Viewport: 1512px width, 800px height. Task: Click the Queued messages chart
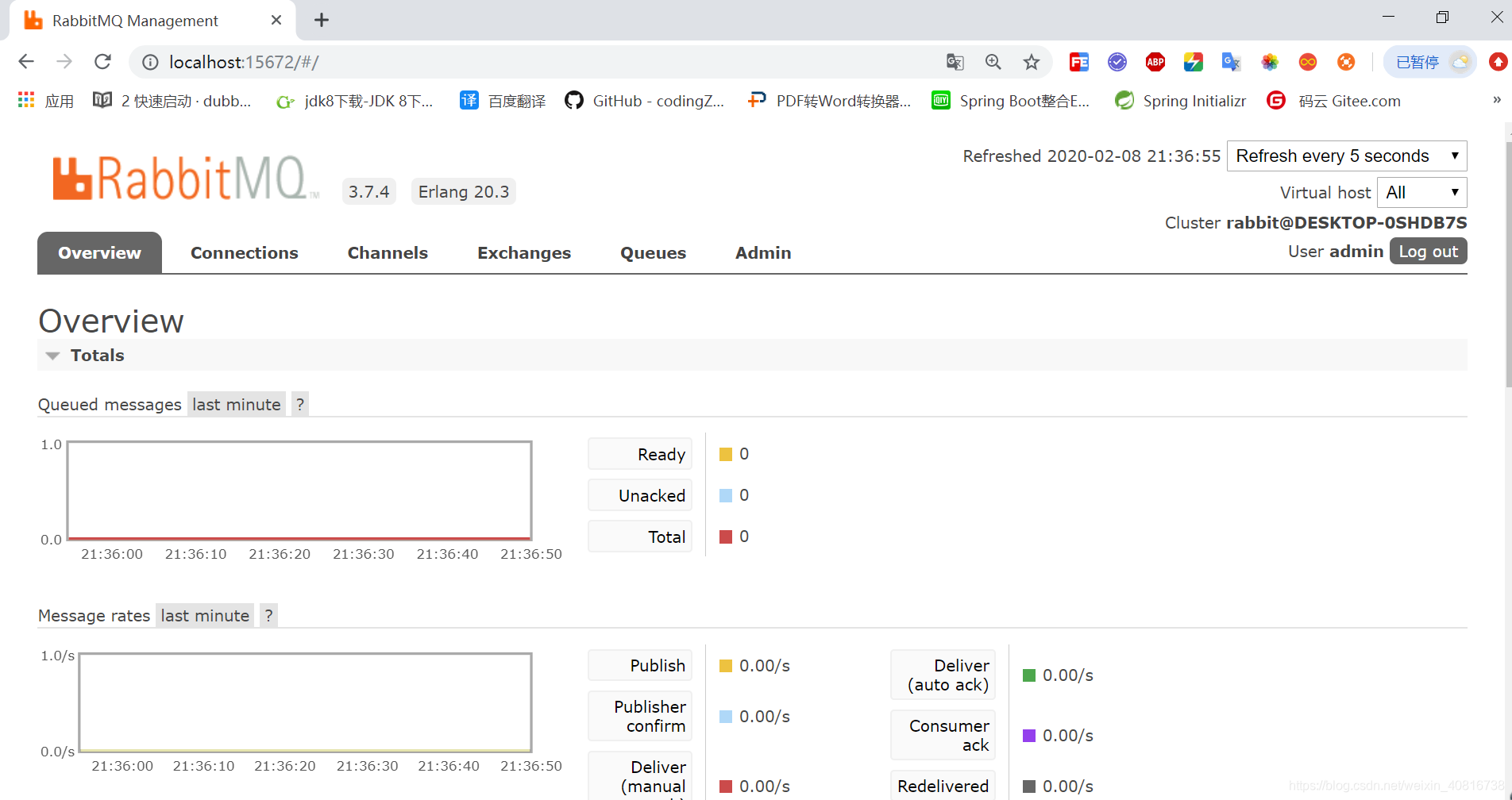pos(299,491)
